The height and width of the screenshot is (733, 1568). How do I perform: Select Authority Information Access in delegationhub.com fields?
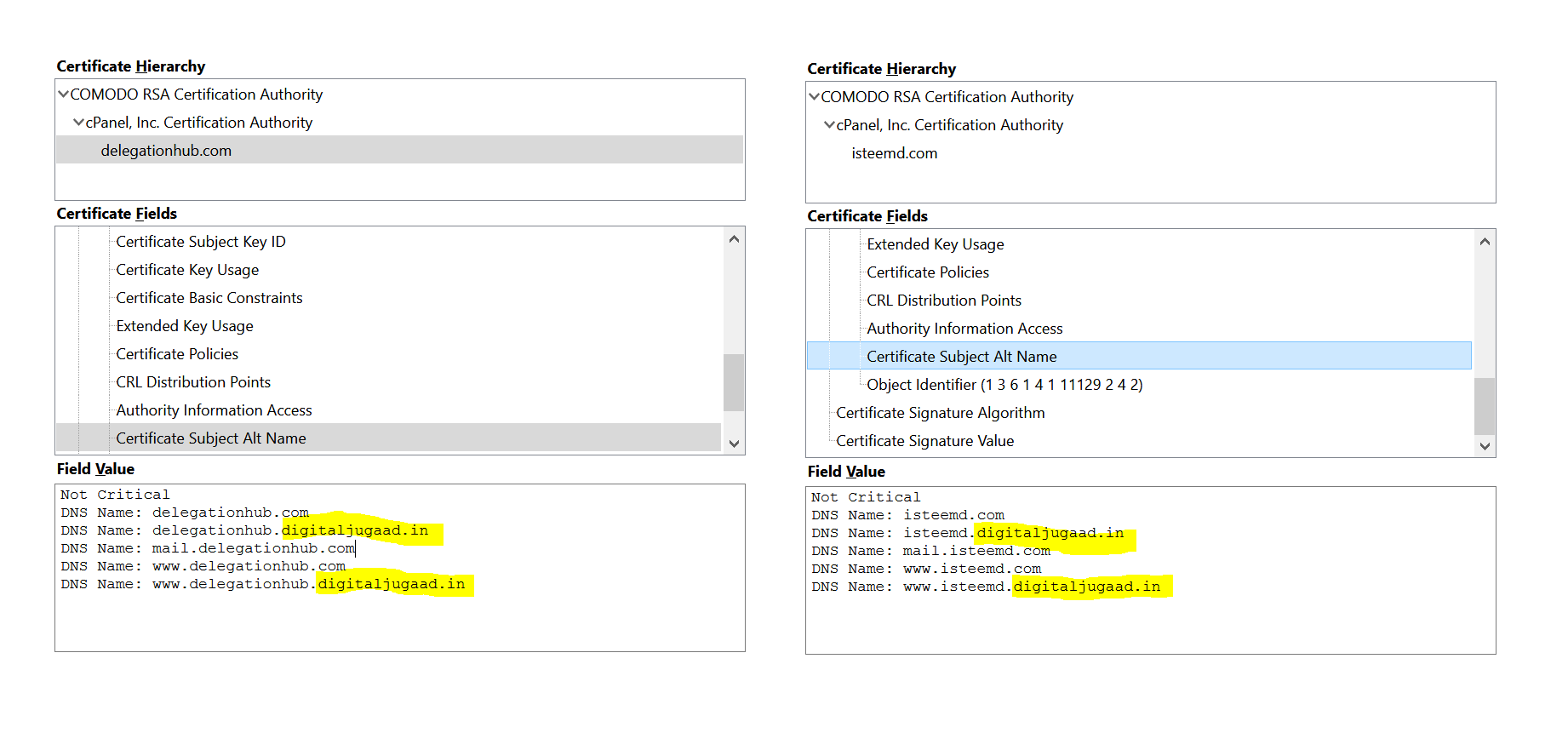click(x=215, y=410)
